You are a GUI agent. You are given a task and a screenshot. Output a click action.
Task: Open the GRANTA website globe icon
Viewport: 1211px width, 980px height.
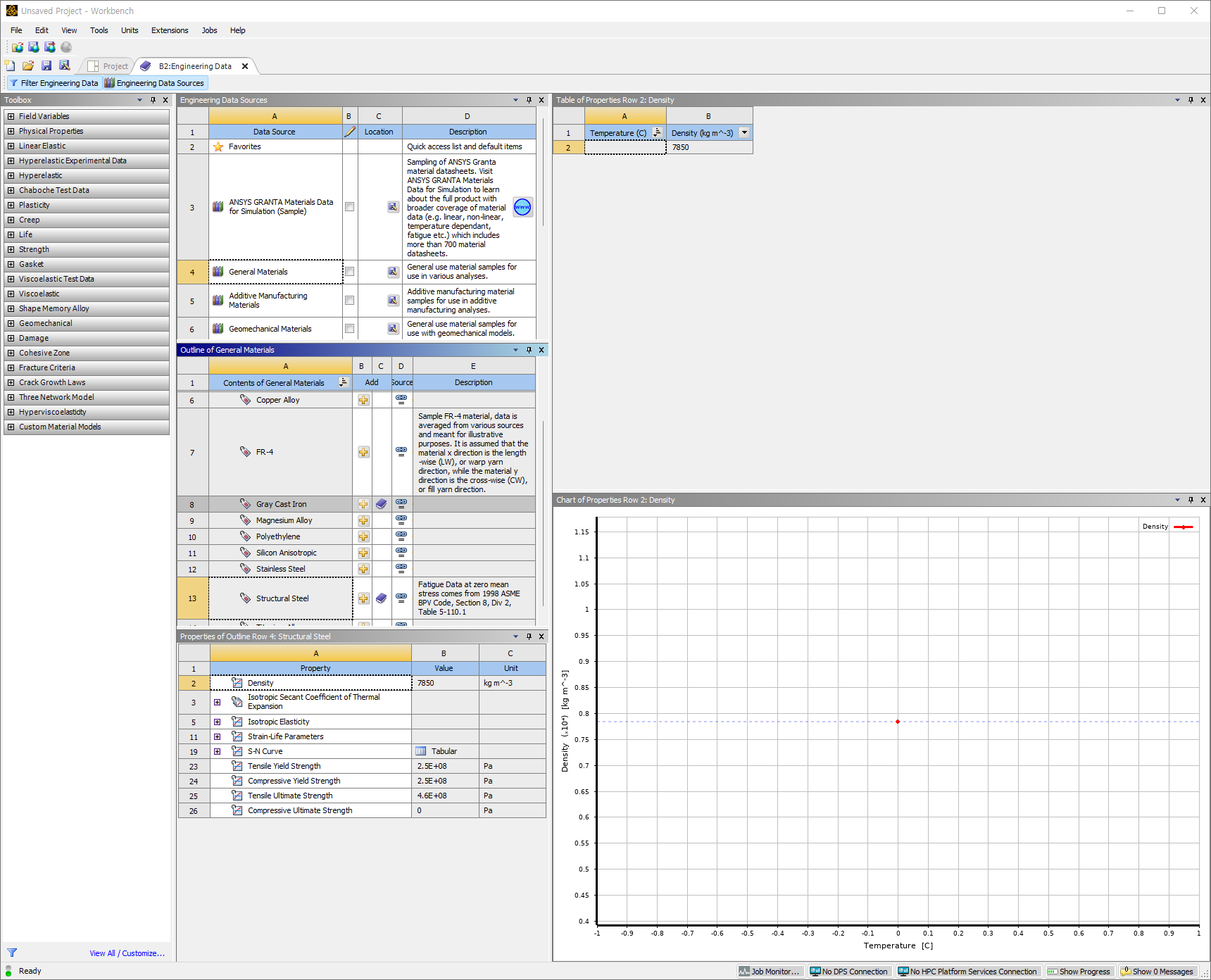tap(522, 207)
